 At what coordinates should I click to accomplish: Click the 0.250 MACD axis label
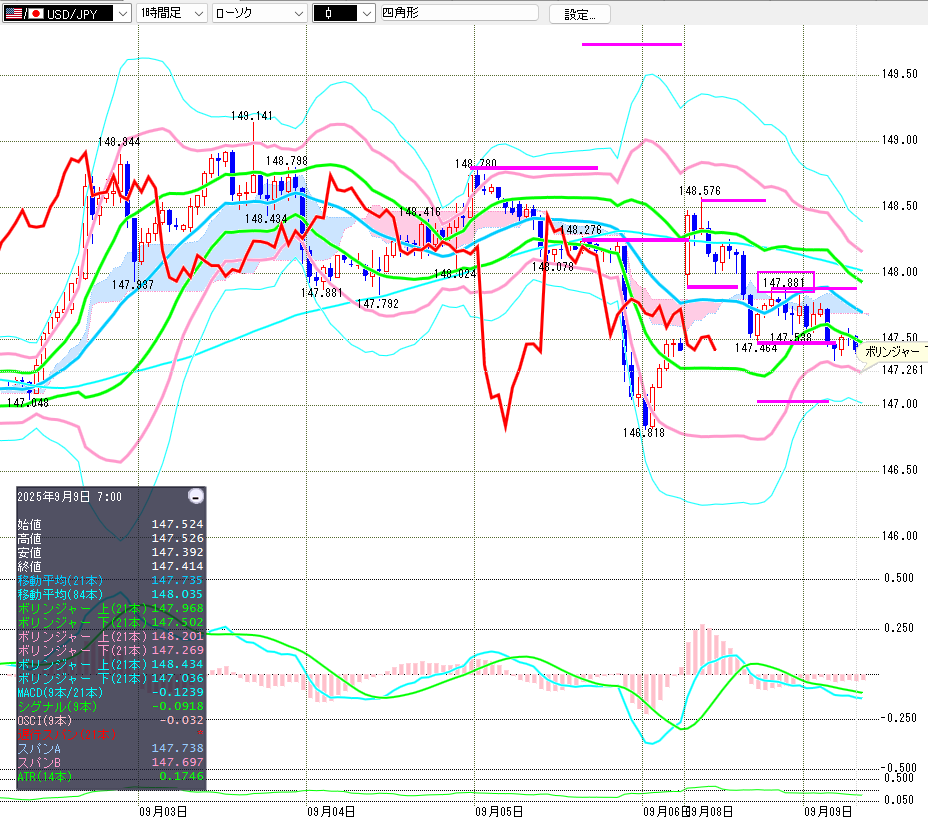[x=899, y=628]
